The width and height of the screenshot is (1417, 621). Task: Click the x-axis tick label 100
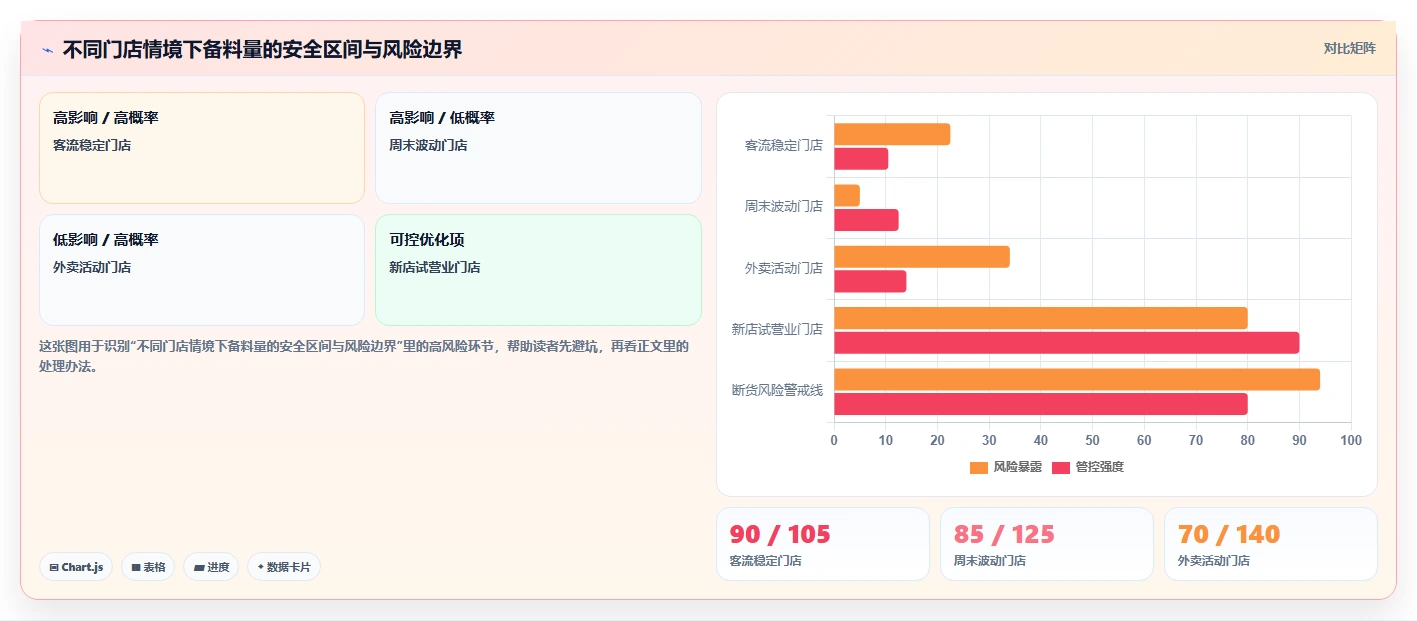(x=1351, y=441)
